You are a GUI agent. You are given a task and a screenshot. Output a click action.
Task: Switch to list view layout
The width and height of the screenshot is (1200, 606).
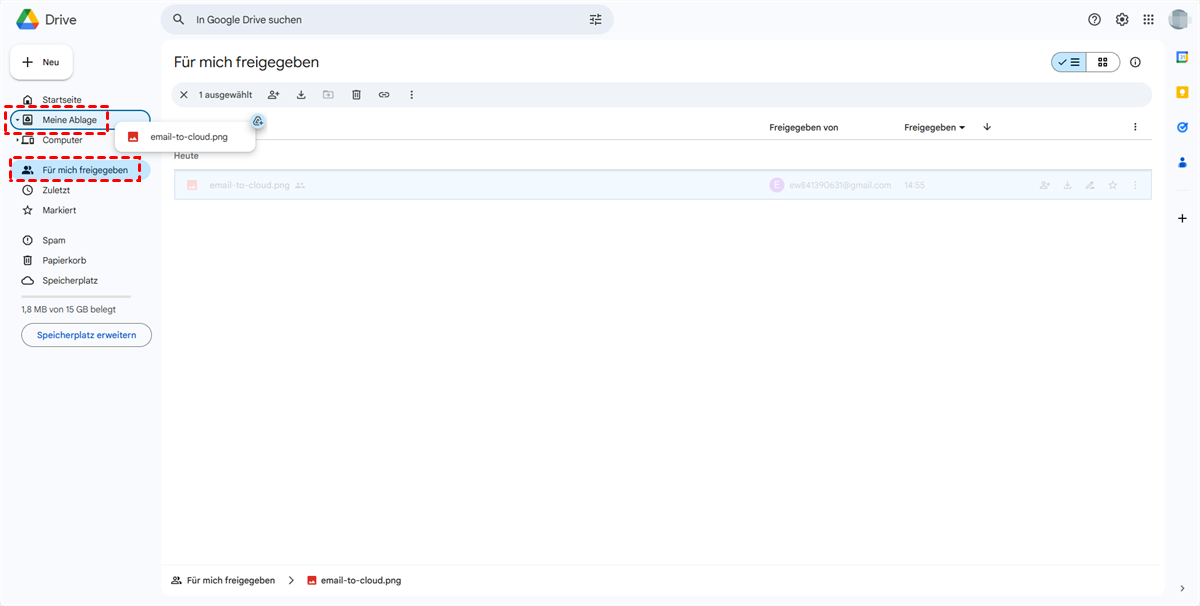pyautogui.click(x=1069, y=62)
